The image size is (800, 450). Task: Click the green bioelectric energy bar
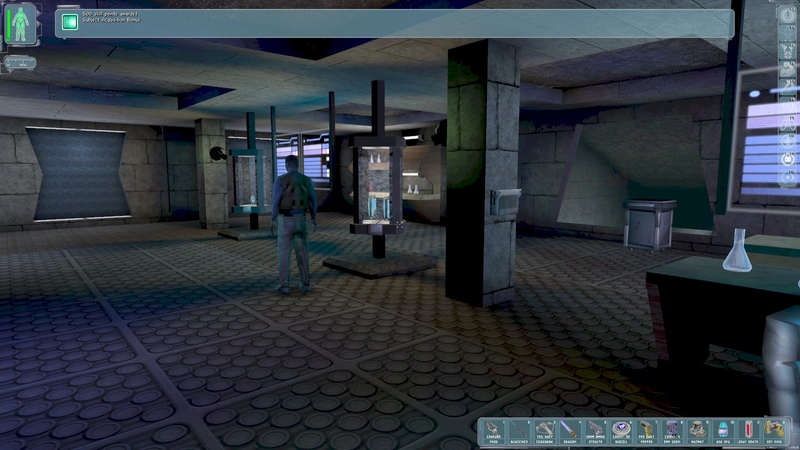click(8, 24)
